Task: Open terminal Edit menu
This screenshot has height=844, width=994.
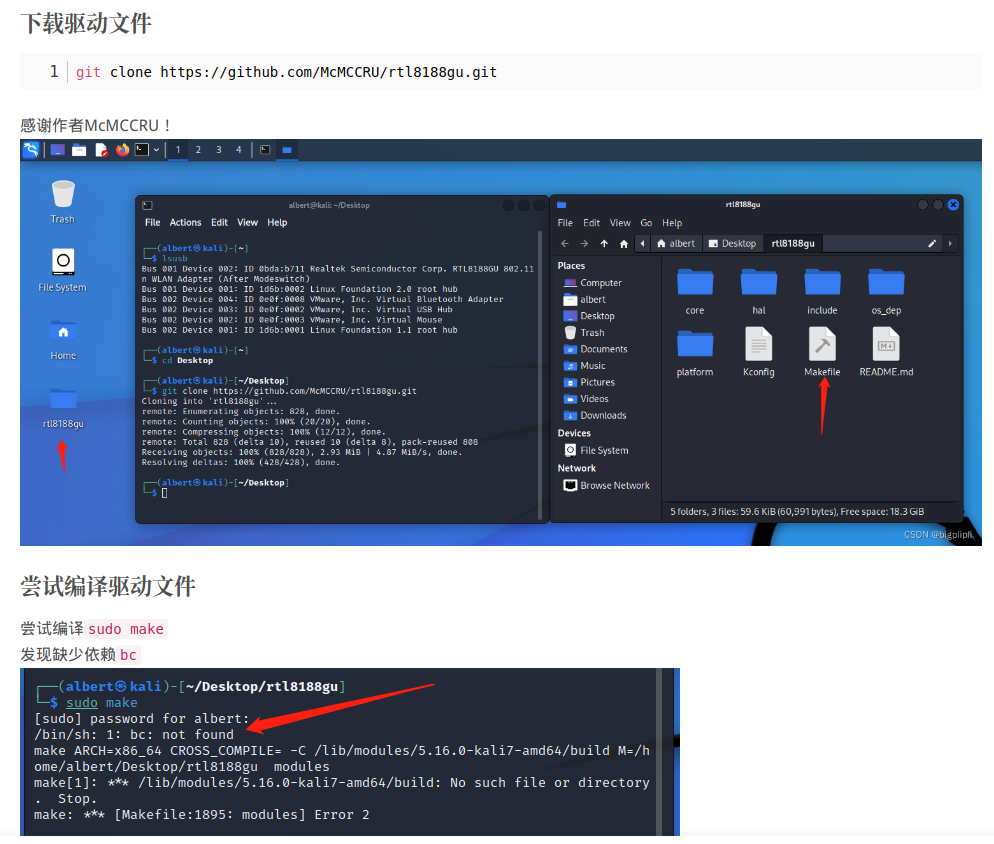Action: pyautogui.click(x=219, y=223)
